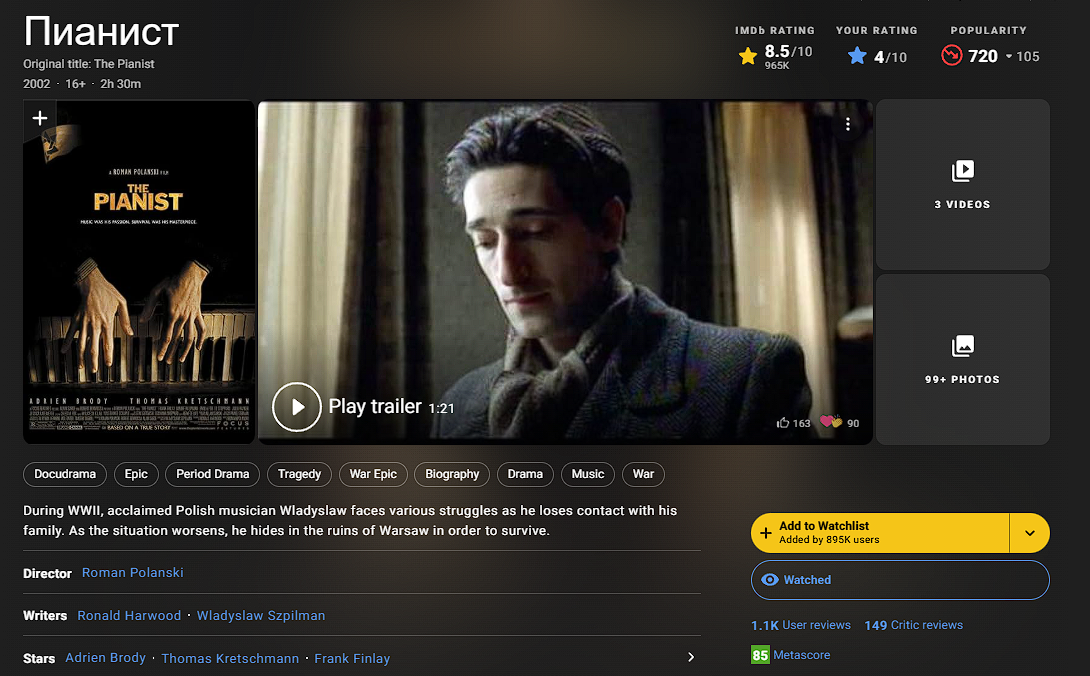This screenshot has width=1090, height=676.
Task: Add poster to watchlist via plus ribbon
Action: click(40, 118)
